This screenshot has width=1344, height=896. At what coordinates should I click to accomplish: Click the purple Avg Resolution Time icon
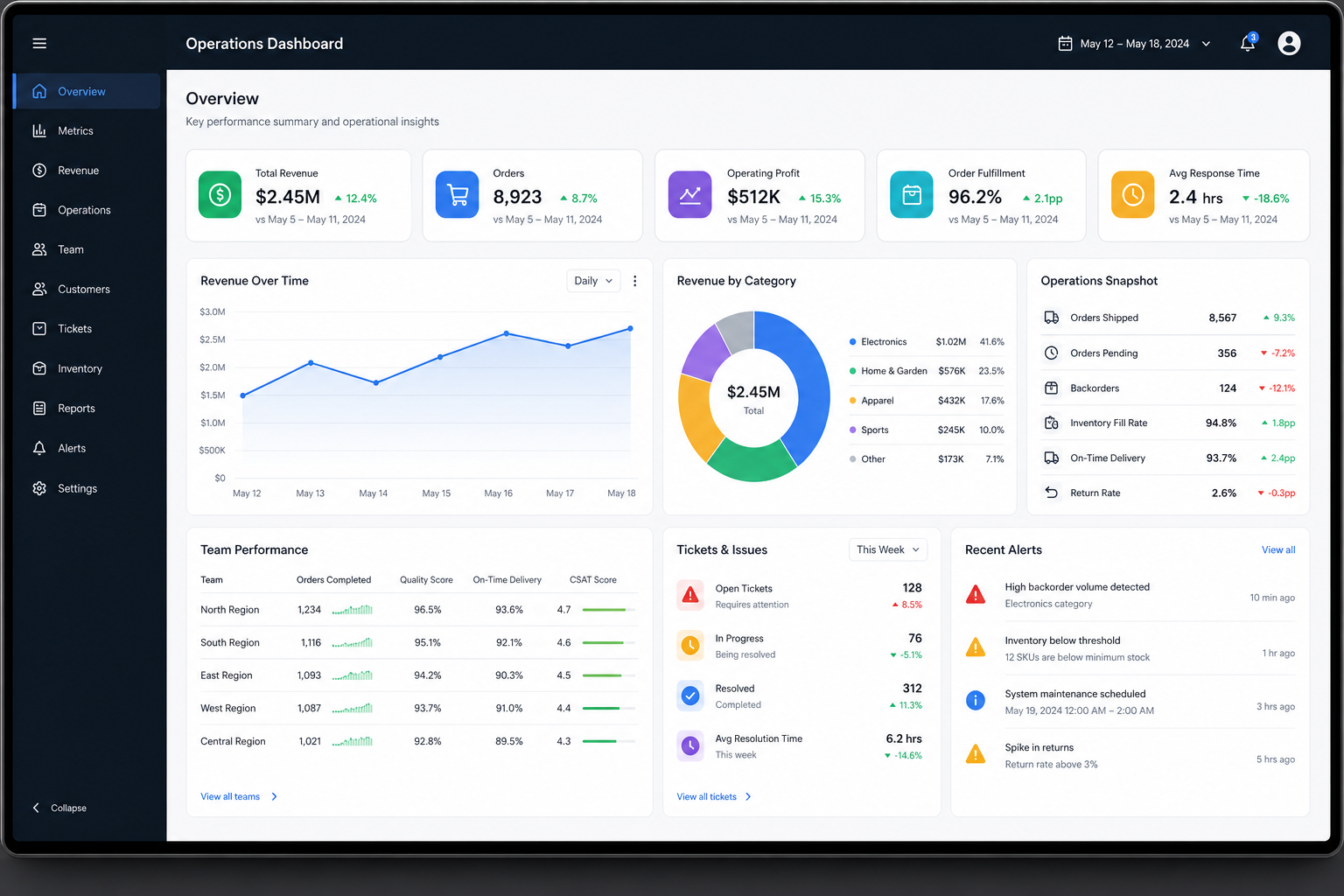tap(690, 745)
